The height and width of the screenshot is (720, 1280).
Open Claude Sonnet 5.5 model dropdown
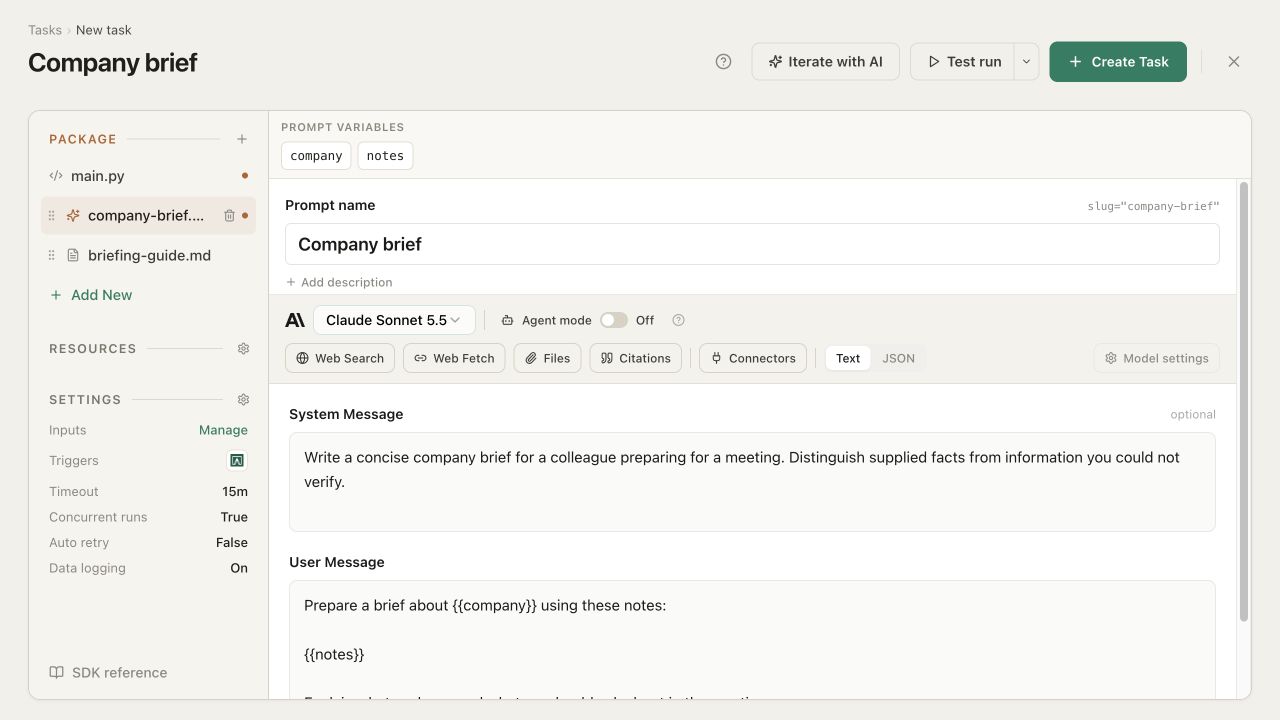394,320
